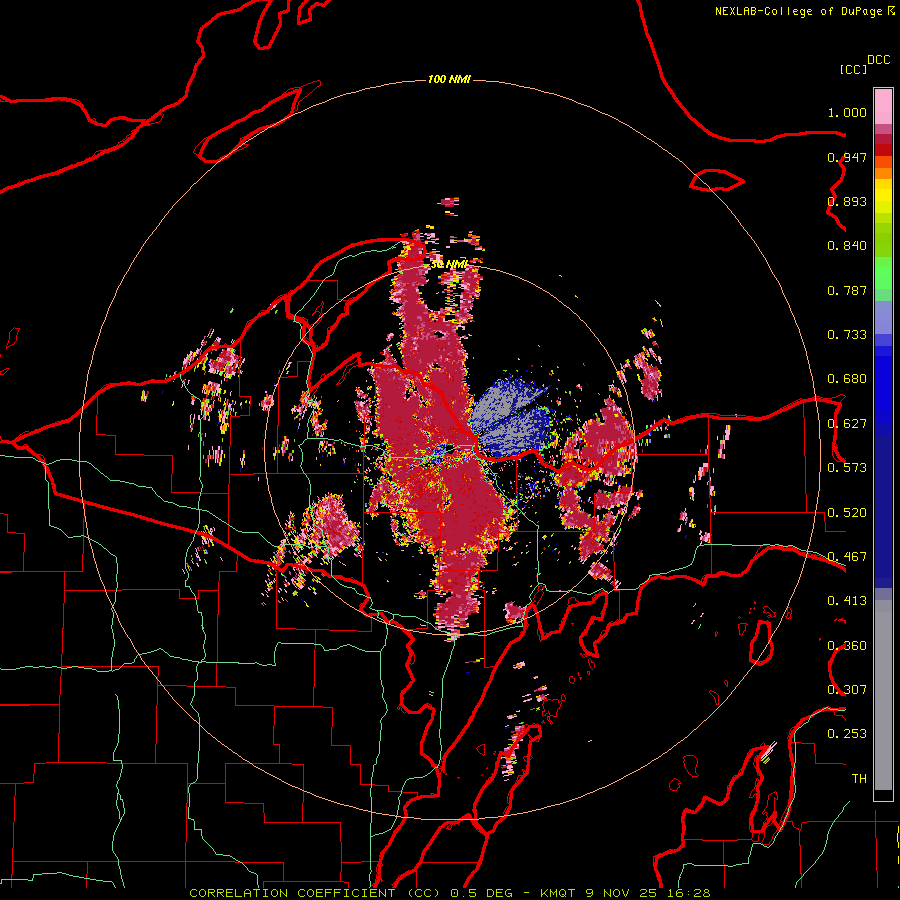Click the 0.947 scale value
The height and width of the screenshot is (900, 900).
coord(847,157)
